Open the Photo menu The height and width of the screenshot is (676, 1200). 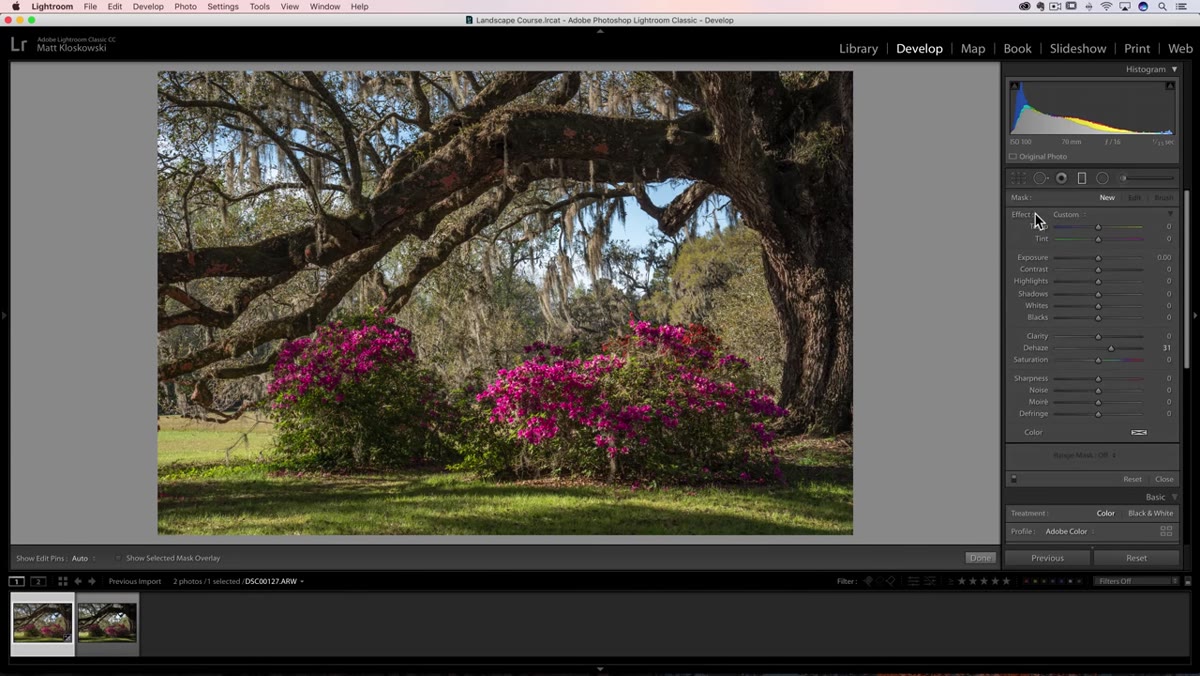[x=185, y=6]
